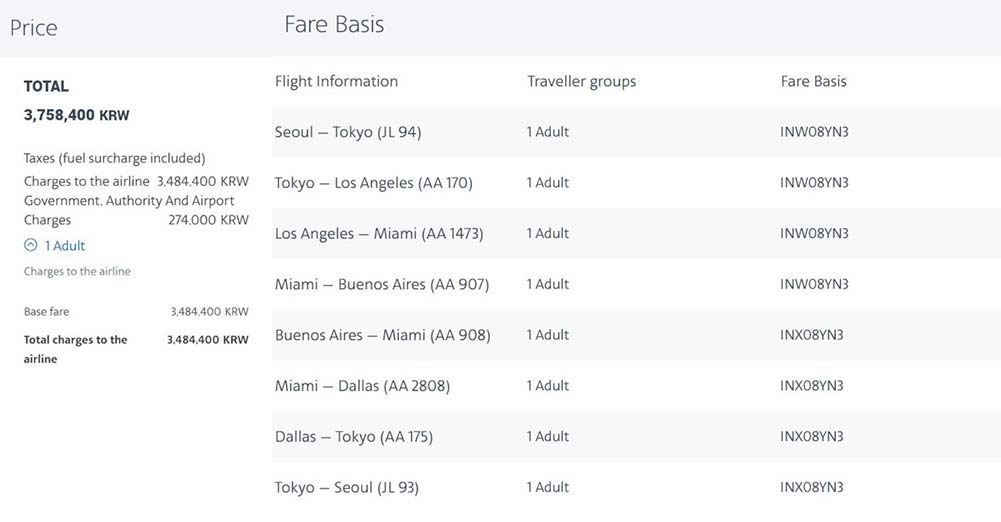Screen dimensions: 1001x522
Task: Click the Price section heading
Action: (x=34, y=28)
